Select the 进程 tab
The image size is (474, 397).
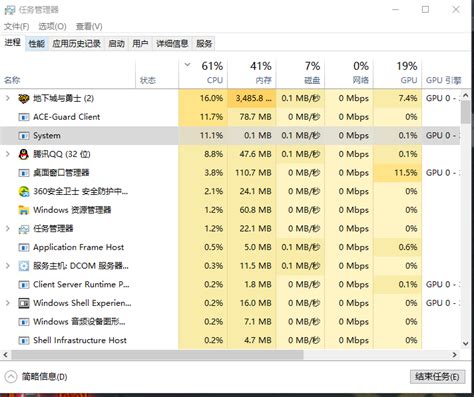point(13,43)
